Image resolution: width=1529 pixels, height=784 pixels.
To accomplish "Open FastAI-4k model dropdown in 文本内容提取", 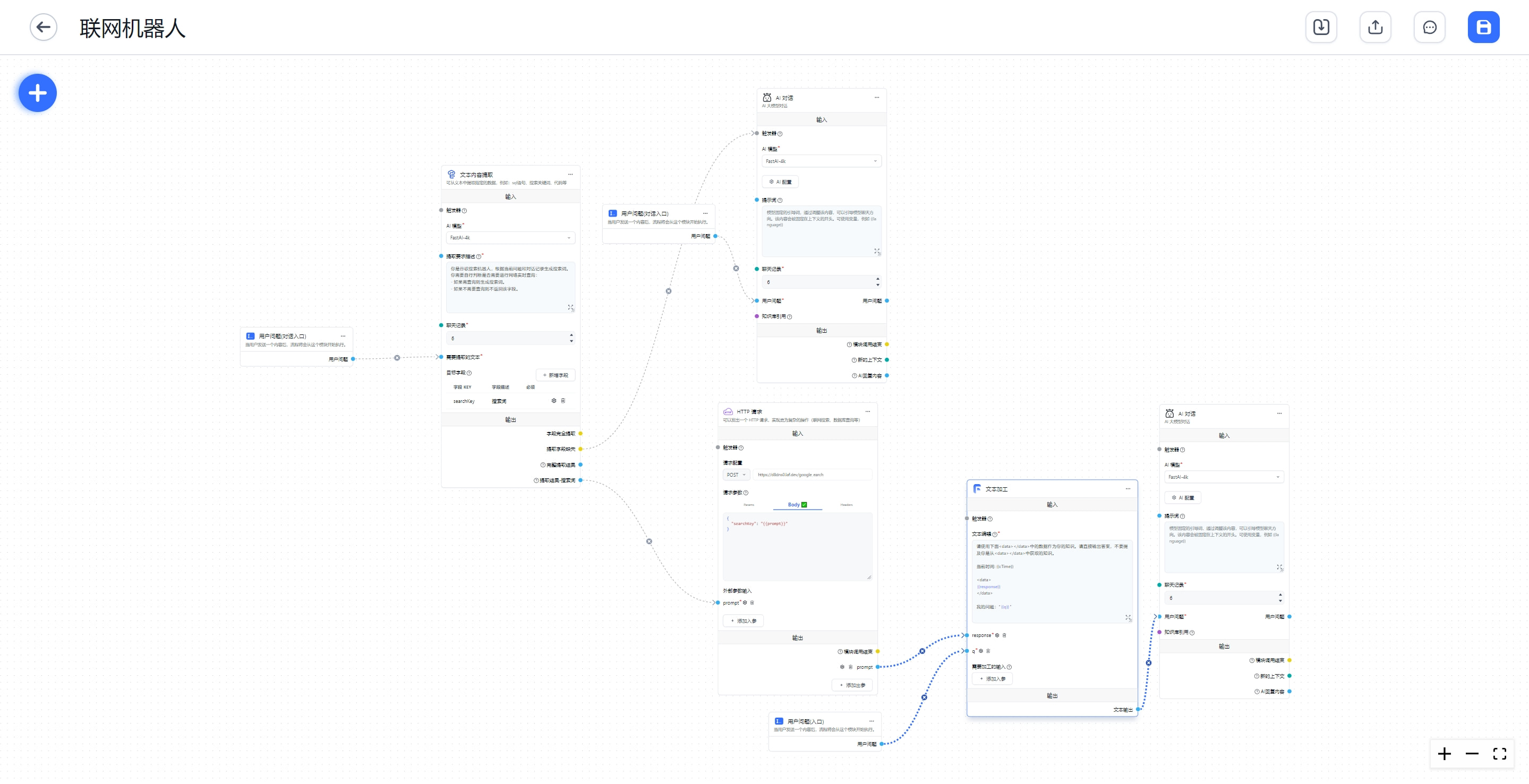I will pyautogui.click(x=510, y=238).
